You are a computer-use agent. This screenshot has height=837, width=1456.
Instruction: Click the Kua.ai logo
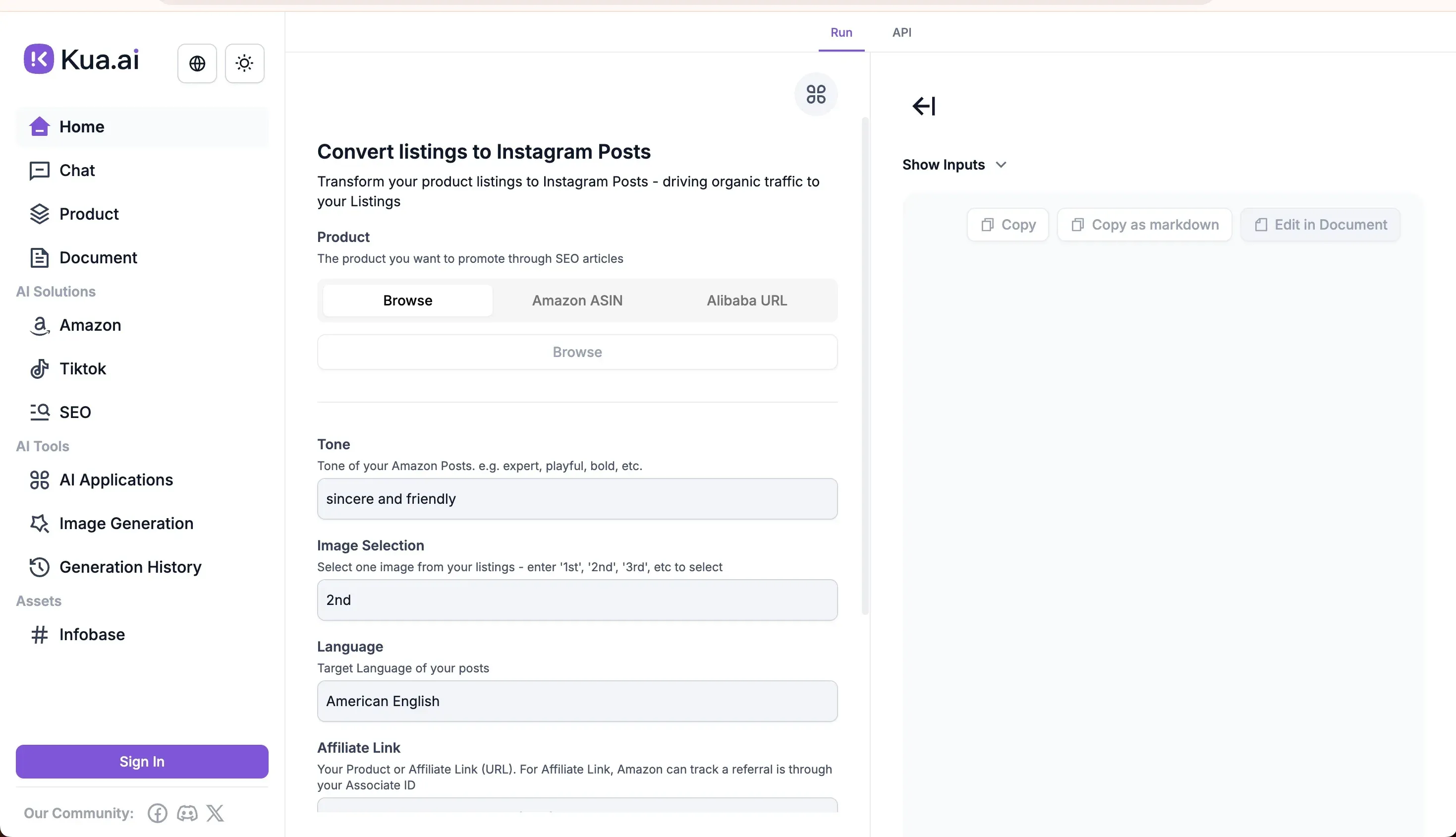click(x=82, y=59)
